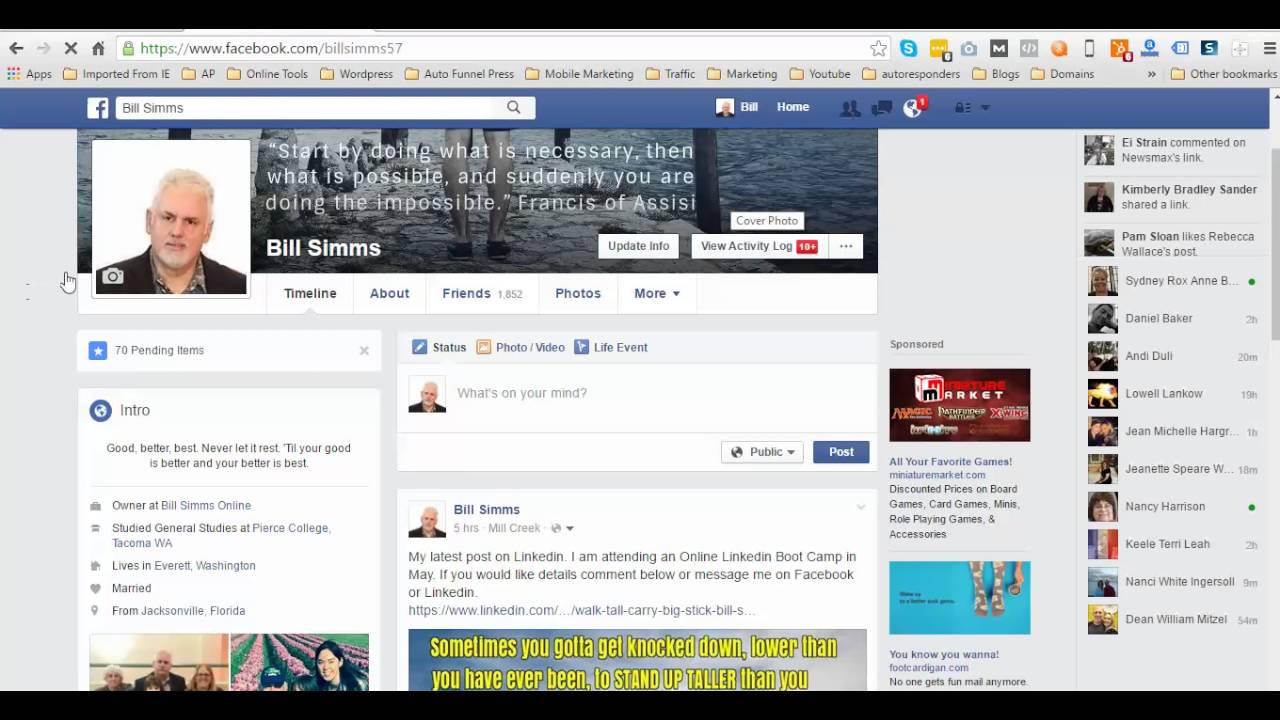Open the post privacy dropdown next to Mill Creek

[x=563, y=528]
